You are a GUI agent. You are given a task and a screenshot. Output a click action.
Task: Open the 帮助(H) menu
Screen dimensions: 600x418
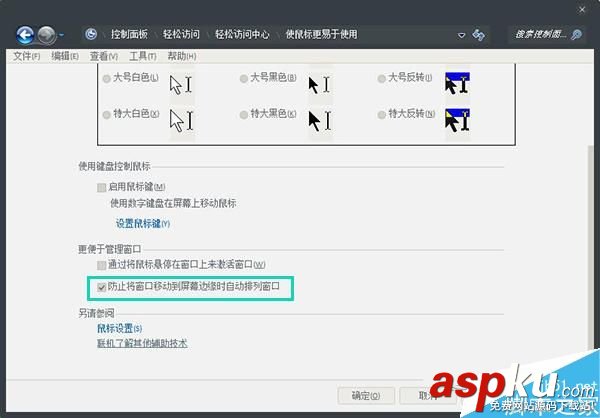coord(182,56)
